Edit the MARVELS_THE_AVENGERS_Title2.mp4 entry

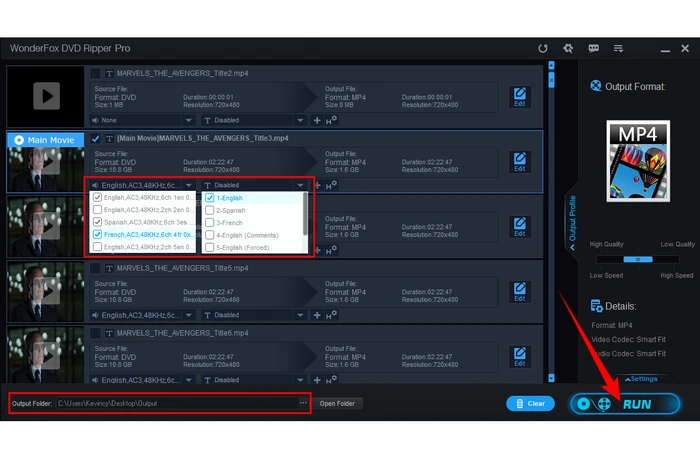[x=520, y=97]
